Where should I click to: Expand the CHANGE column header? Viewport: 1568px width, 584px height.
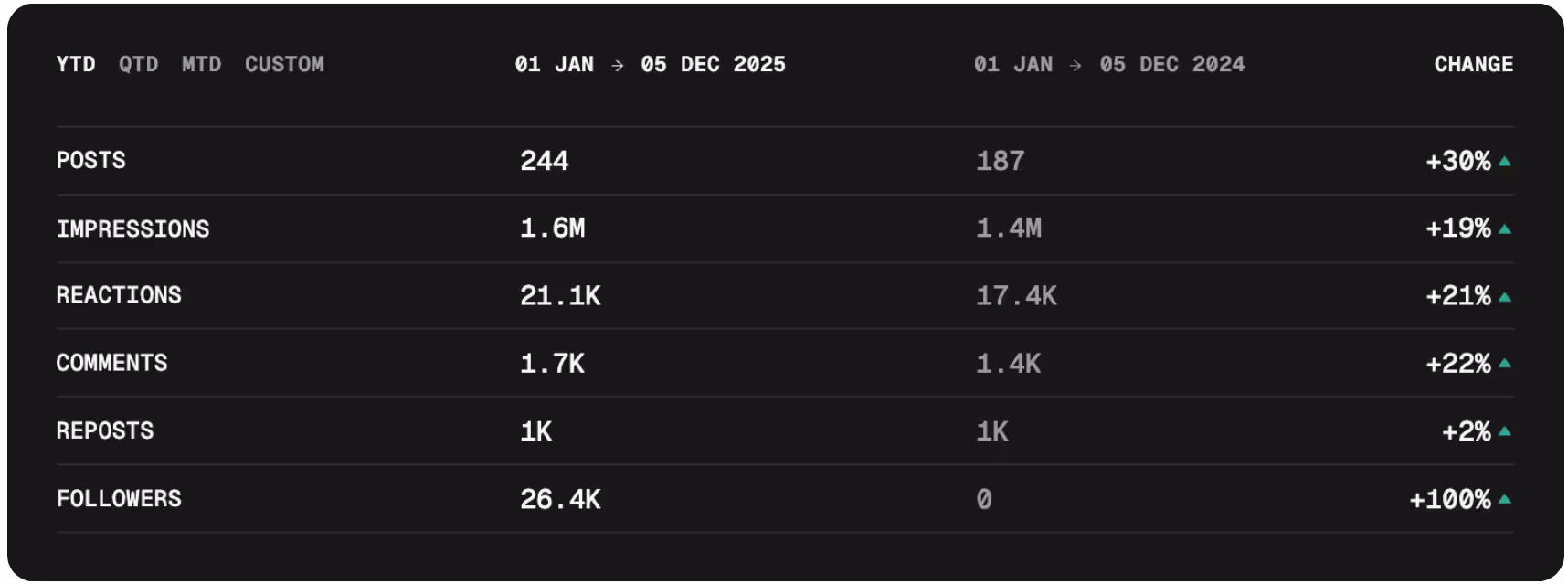1472,64
